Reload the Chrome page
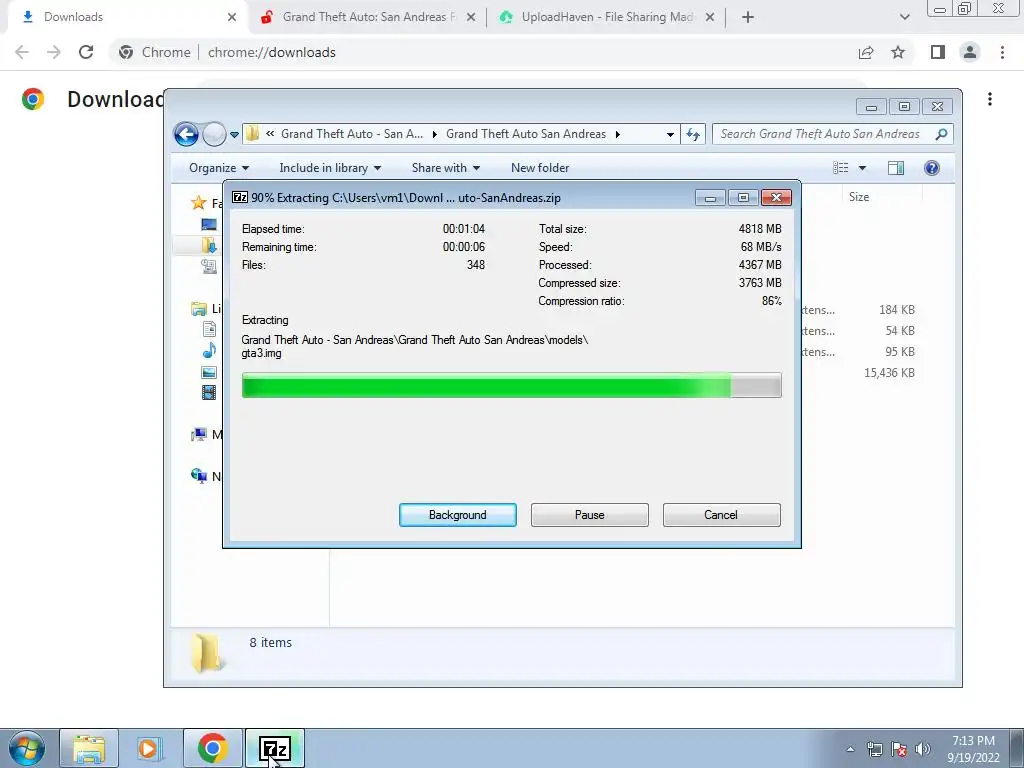Screen dimensions: 1024x768 point(86,52)
